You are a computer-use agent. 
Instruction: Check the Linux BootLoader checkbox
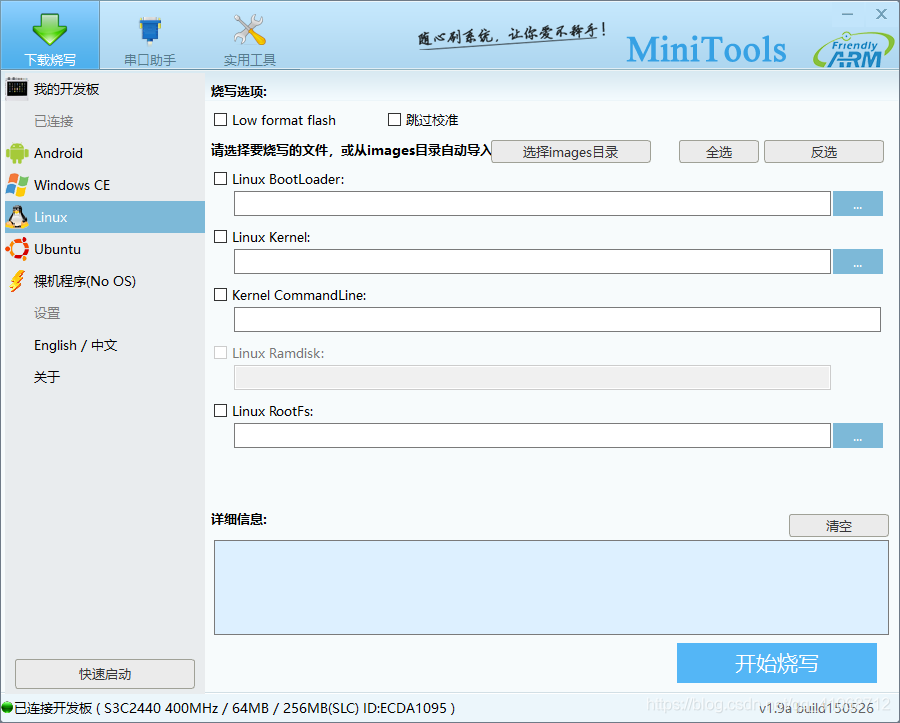pyautogui.click(x=220, y=178)
